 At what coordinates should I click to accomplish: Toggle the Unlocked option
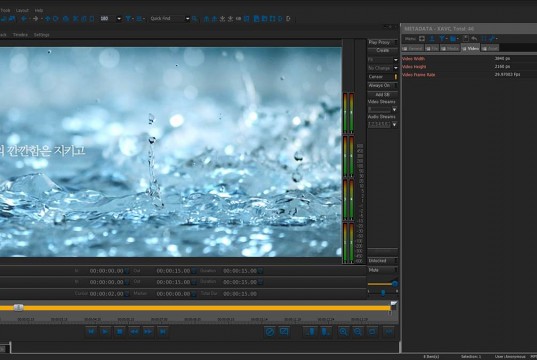coord(383,261)
